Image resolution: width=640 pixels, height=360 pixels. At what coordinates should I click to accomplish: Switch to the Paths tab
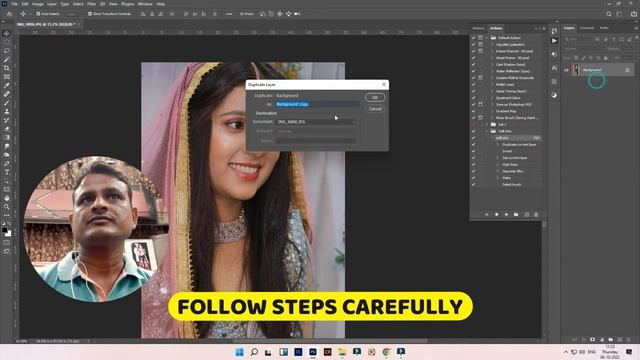pos(604,28)
